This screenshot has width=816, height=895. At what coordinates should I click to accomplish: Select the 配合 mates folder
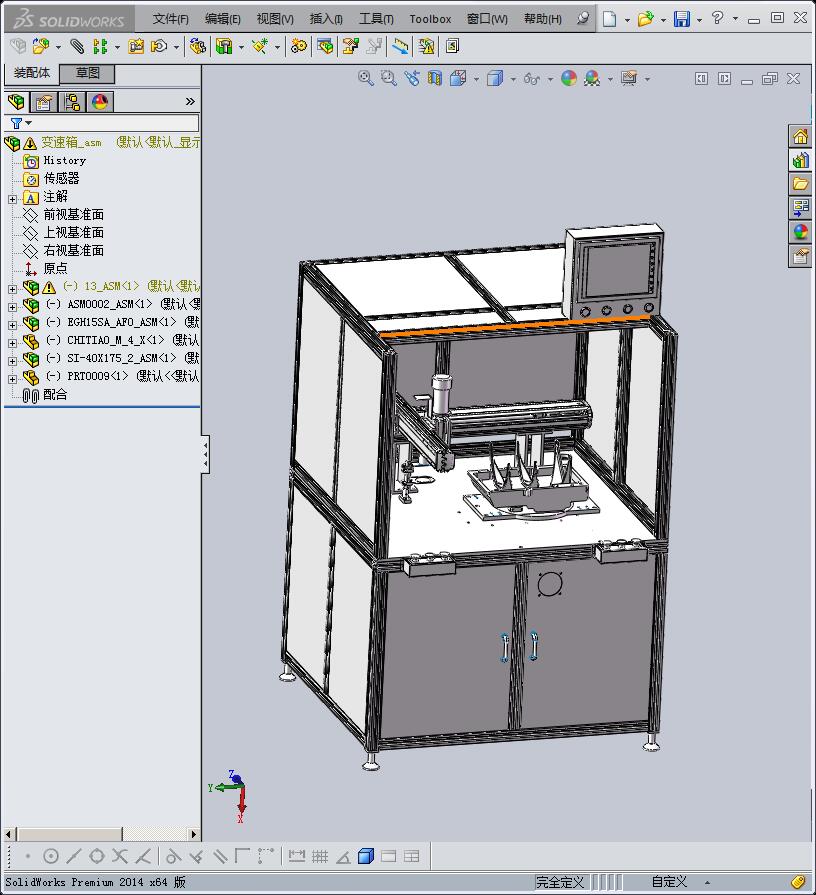pos(55,394)
